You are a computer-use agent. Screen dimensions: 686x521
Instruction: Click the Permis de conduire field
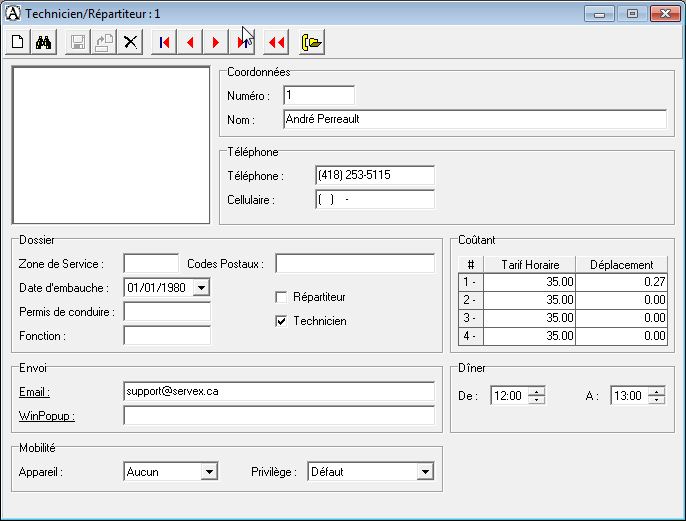click(x=167, y=311)
